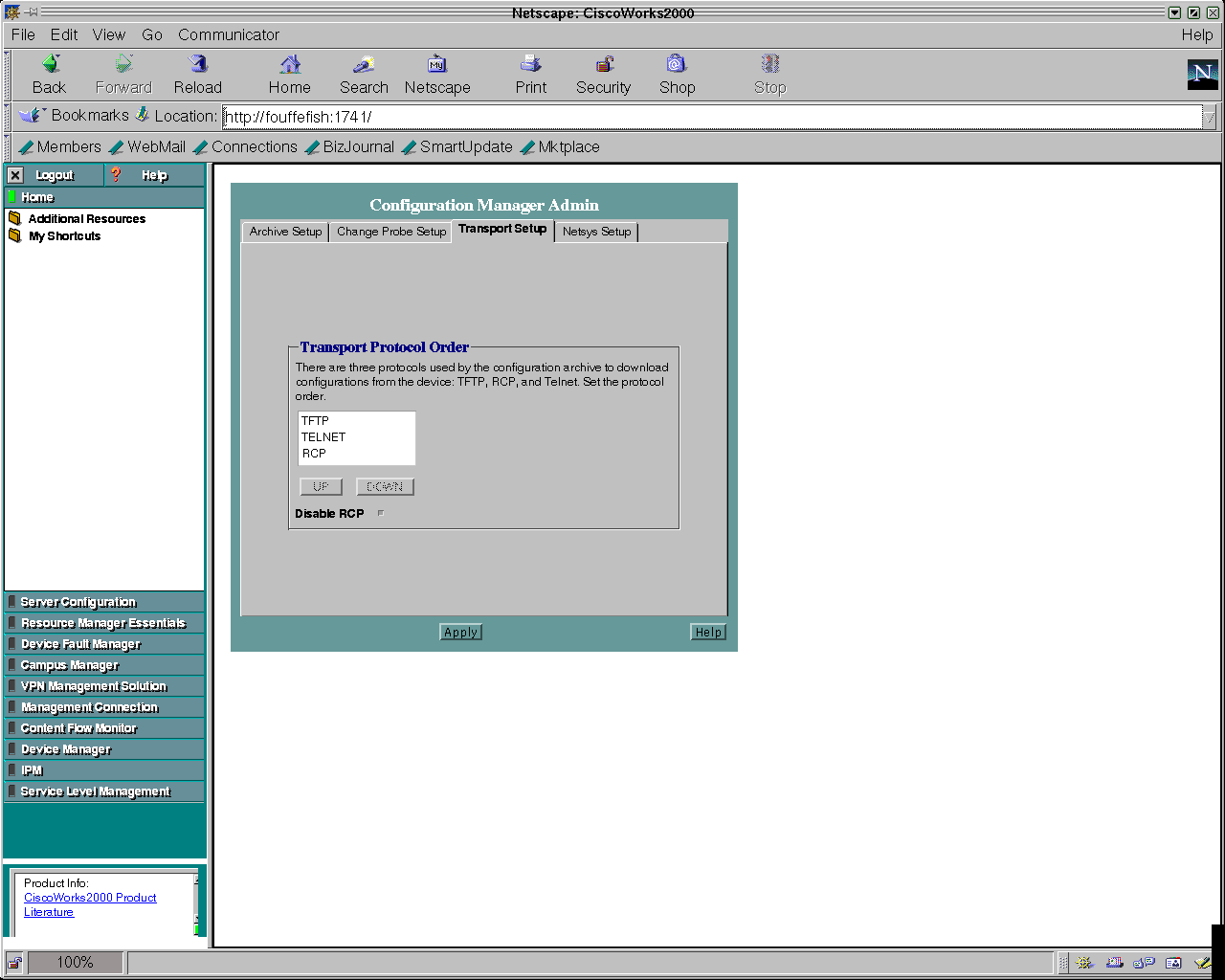1225x980 pixels.
Task: Open the View menu
Action: [x=109, y=34]
